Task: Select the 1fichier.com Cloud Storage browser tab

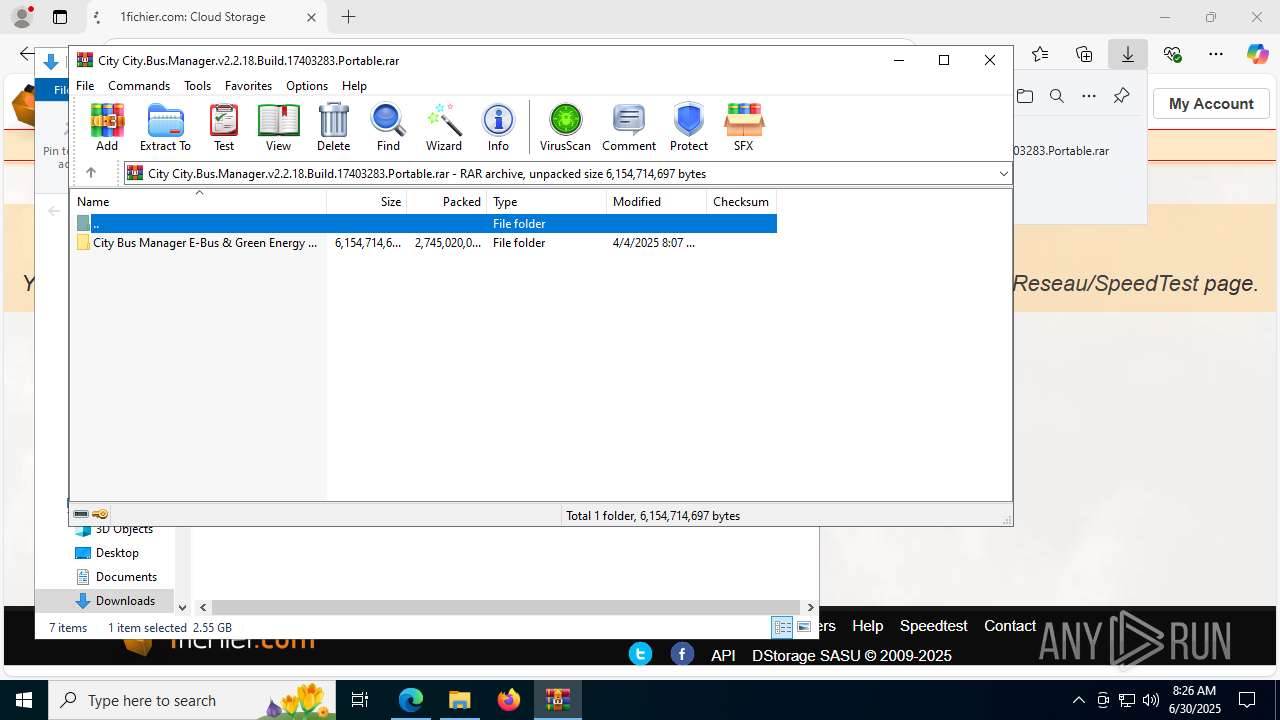Action: [205, 17]
